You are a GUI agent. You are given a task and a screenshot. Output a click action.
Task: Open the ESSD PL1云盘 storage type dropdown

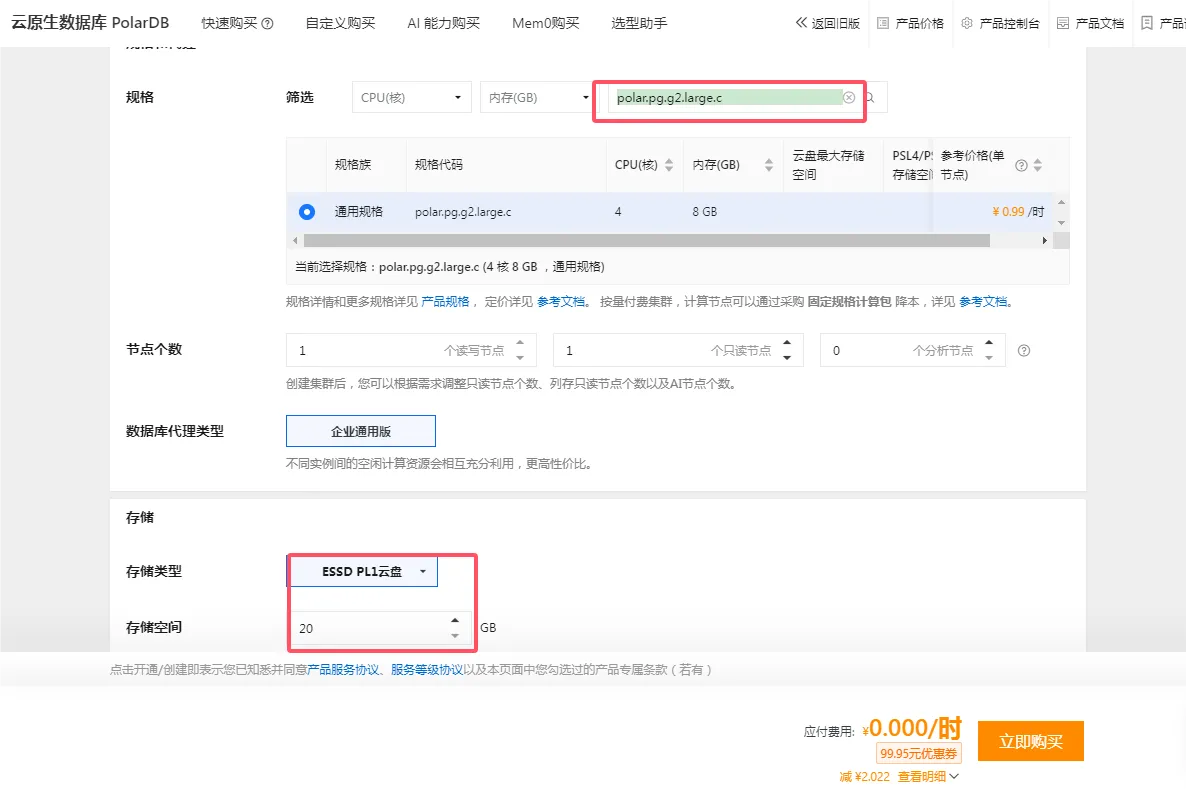(x=363, y=571)
